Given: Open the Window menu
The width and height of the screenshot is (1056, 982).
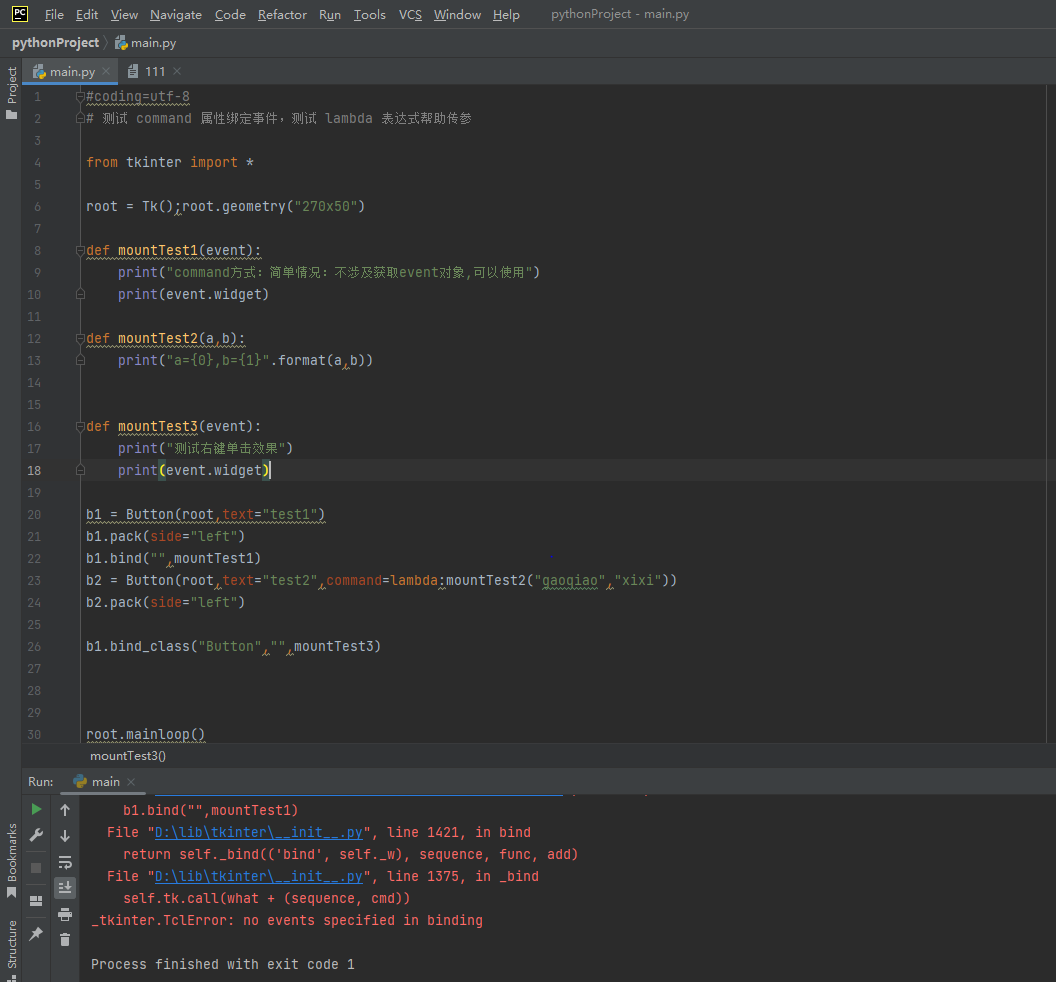Looking at the screenshot, I should coord(457,14).
